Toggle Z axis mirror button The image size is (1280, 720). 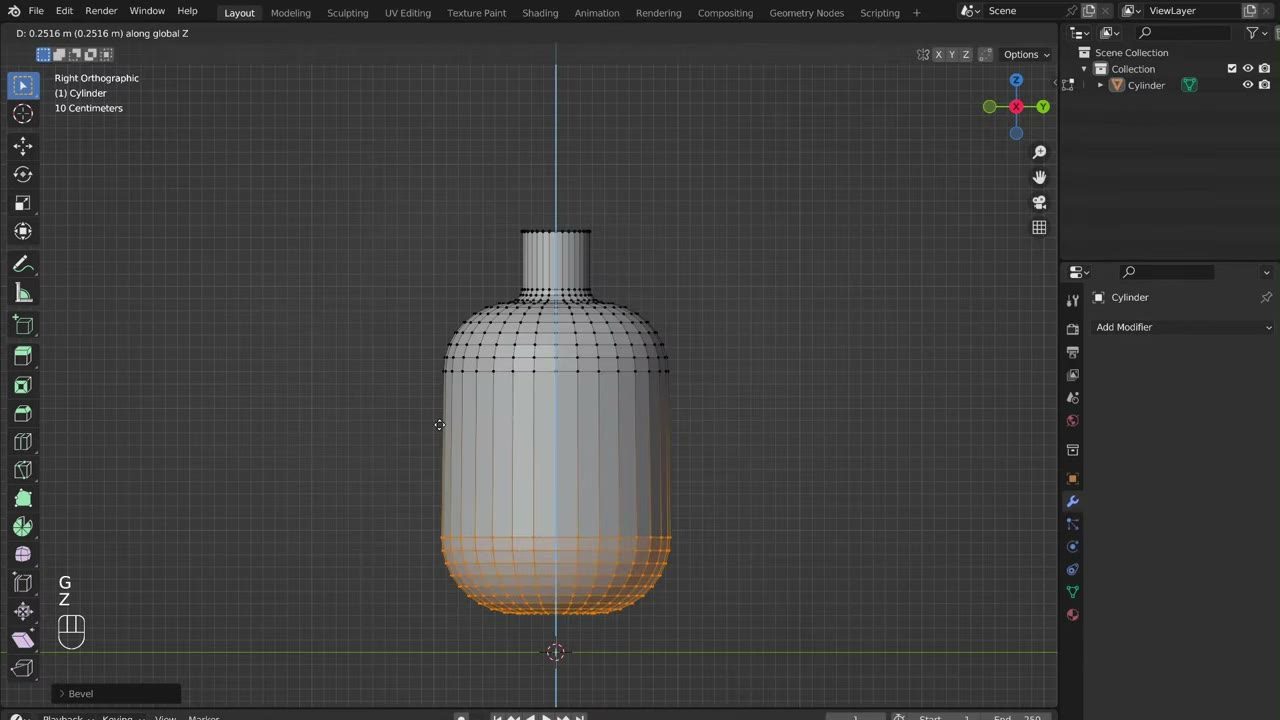[965, 54]
